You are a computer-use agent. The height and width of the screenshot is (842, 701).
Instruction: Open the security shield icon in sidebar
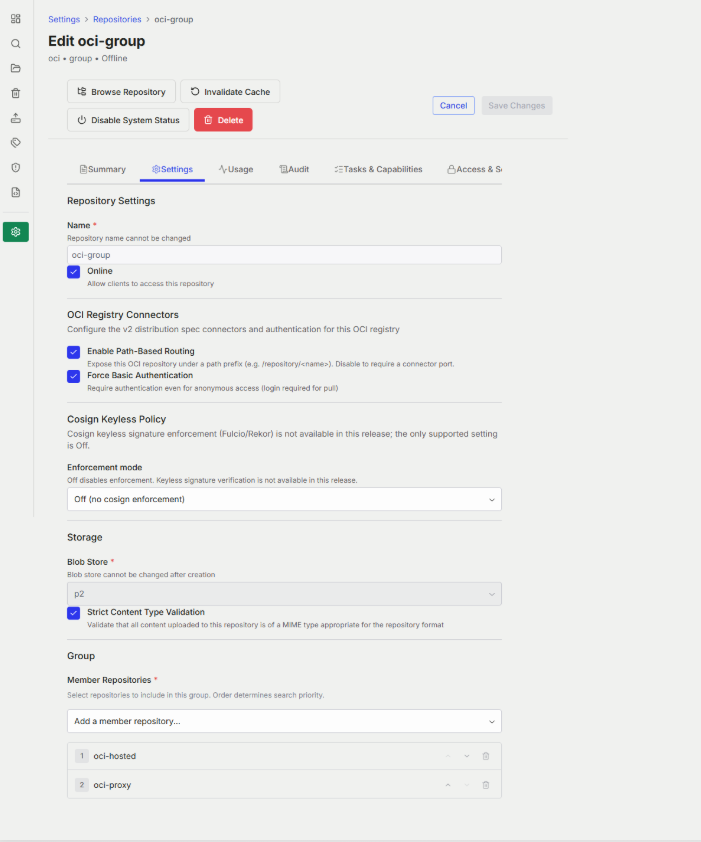click(16, 168)
